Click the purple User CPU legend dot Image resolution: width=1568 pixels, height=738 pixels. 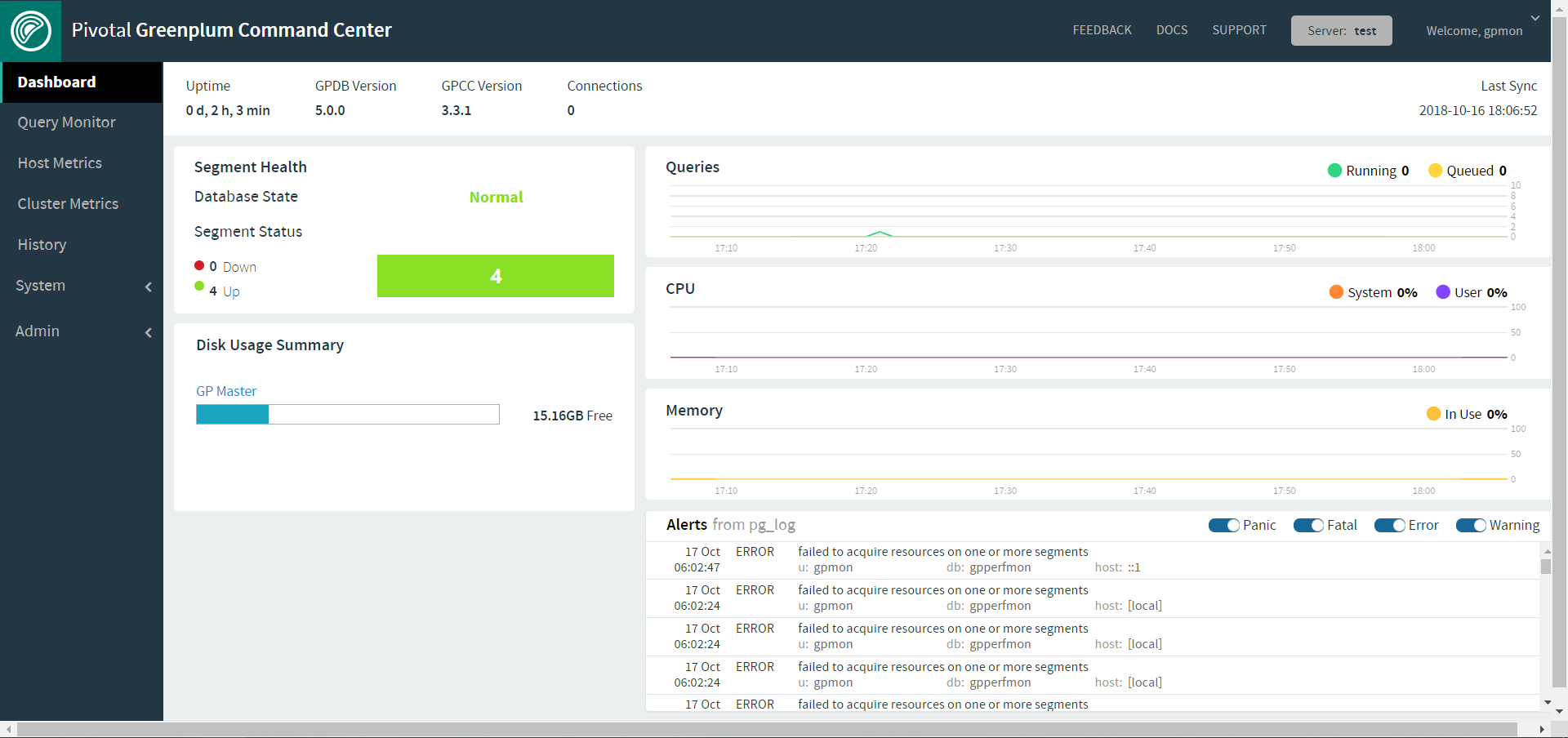(x=1443, y=291)
